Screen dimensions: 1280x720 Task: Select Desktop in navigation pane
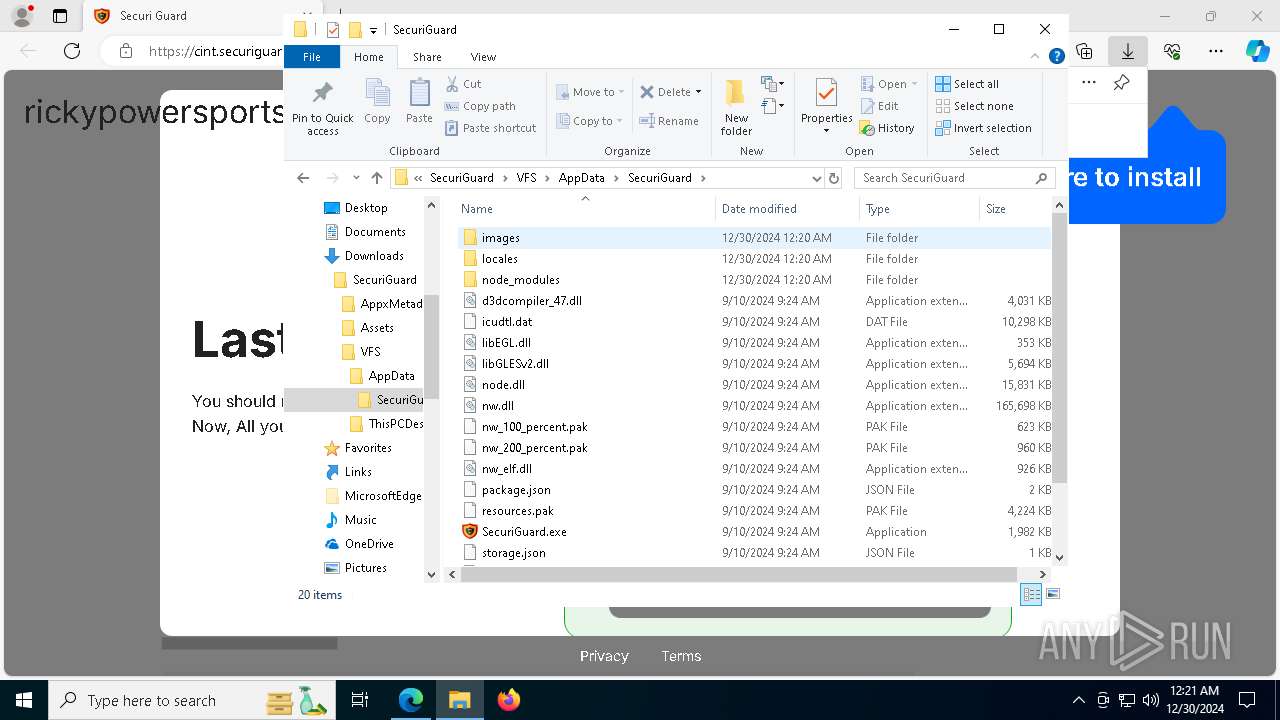tap(366, 208)
